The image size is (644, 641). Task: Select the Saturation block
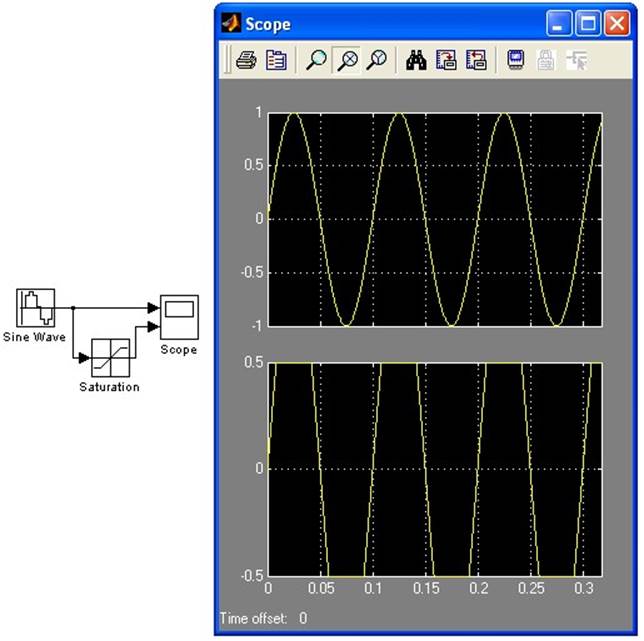pyautogui.click(x=110, y=358)
